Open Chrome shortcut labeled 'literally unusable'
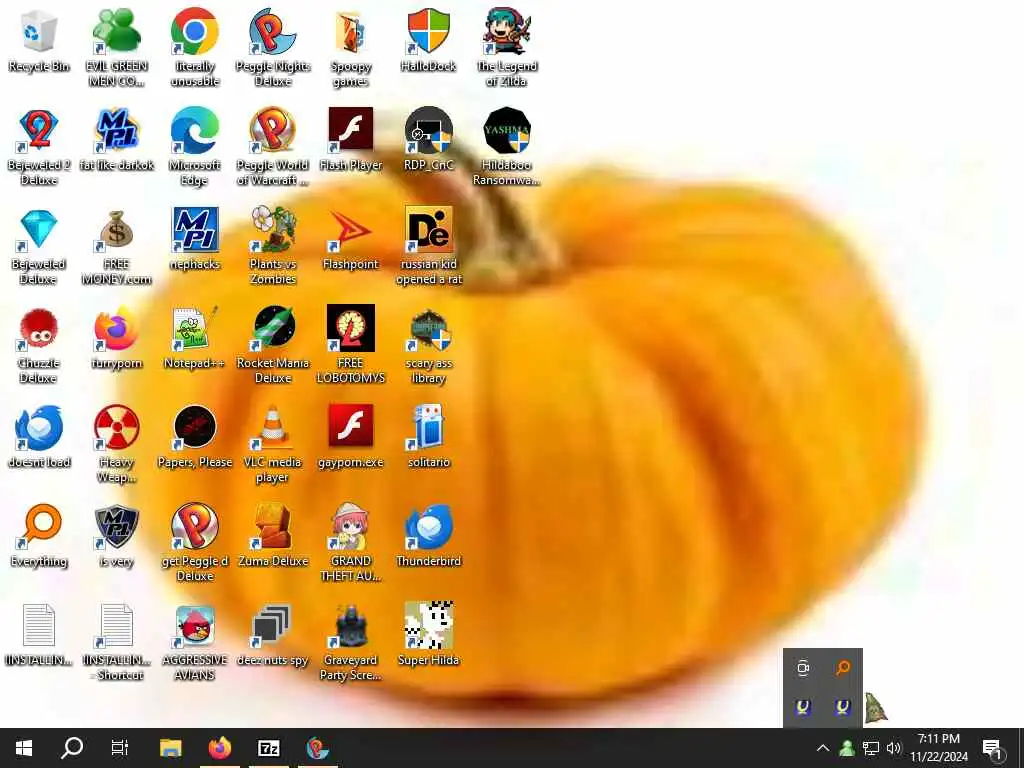 195,47
